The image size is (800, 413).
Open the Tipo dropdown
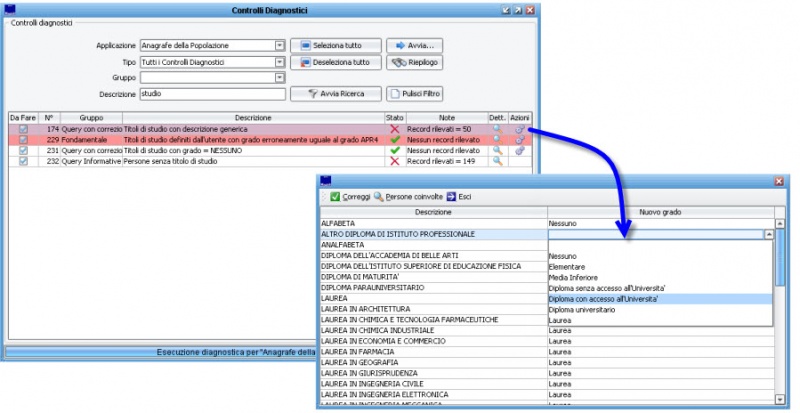(280, 62)
